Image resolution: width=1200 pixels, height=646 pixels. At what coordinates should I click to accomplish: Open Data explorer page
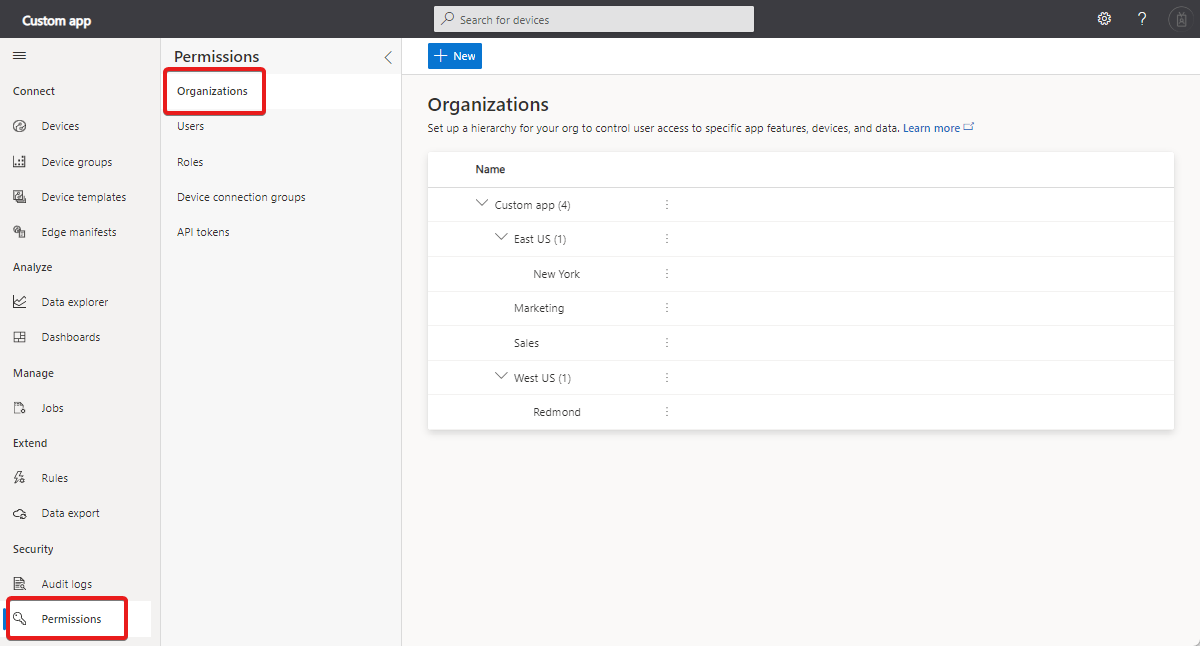pos(74,302)
